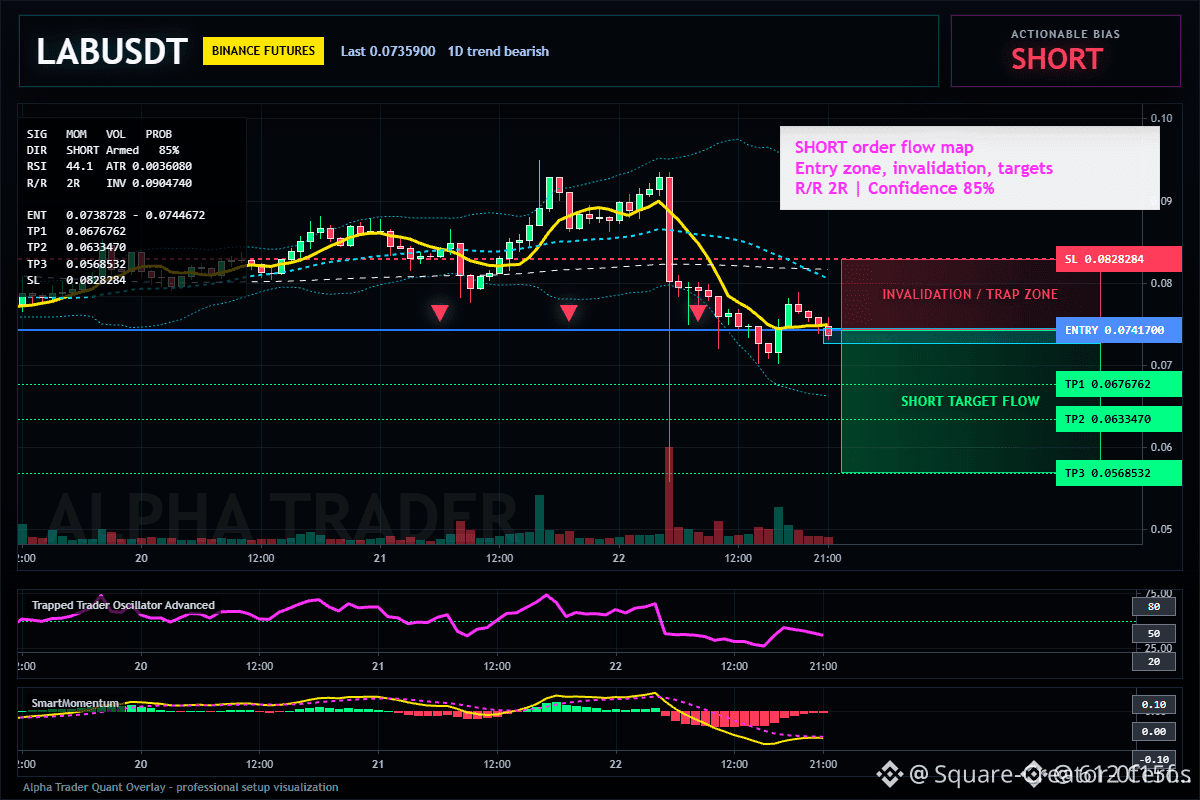Click the green TP1 0.0676762 price tag
Viewport: 1200px width, 800px height.
1118,384
